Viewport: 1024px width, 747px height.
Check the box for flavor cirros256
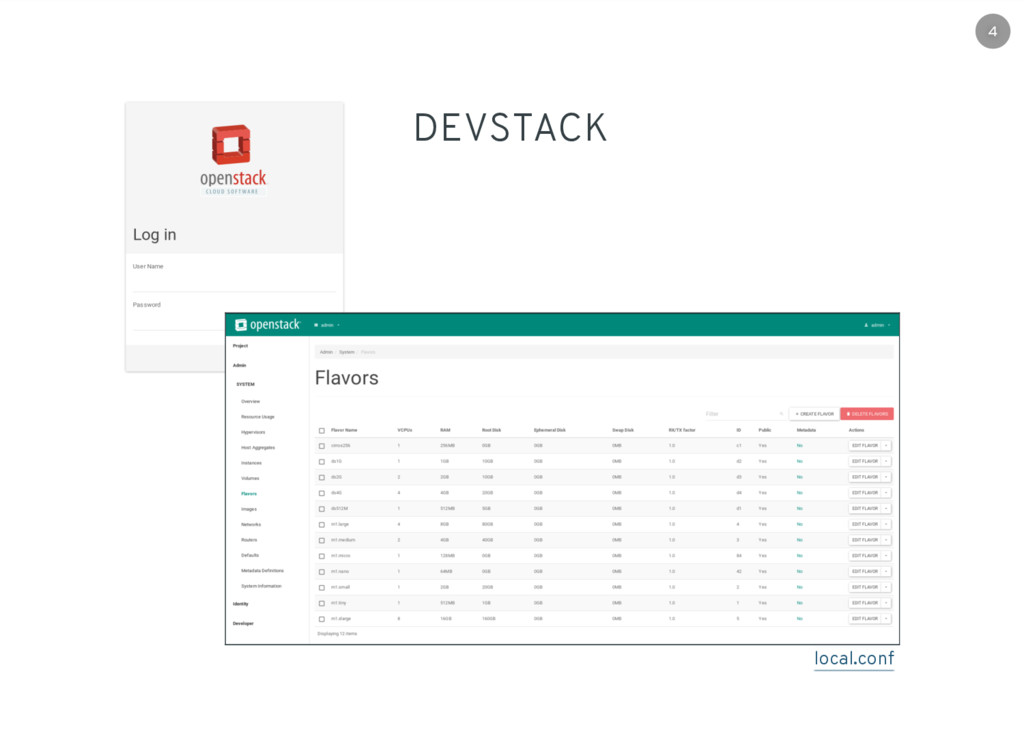point(321,446)
